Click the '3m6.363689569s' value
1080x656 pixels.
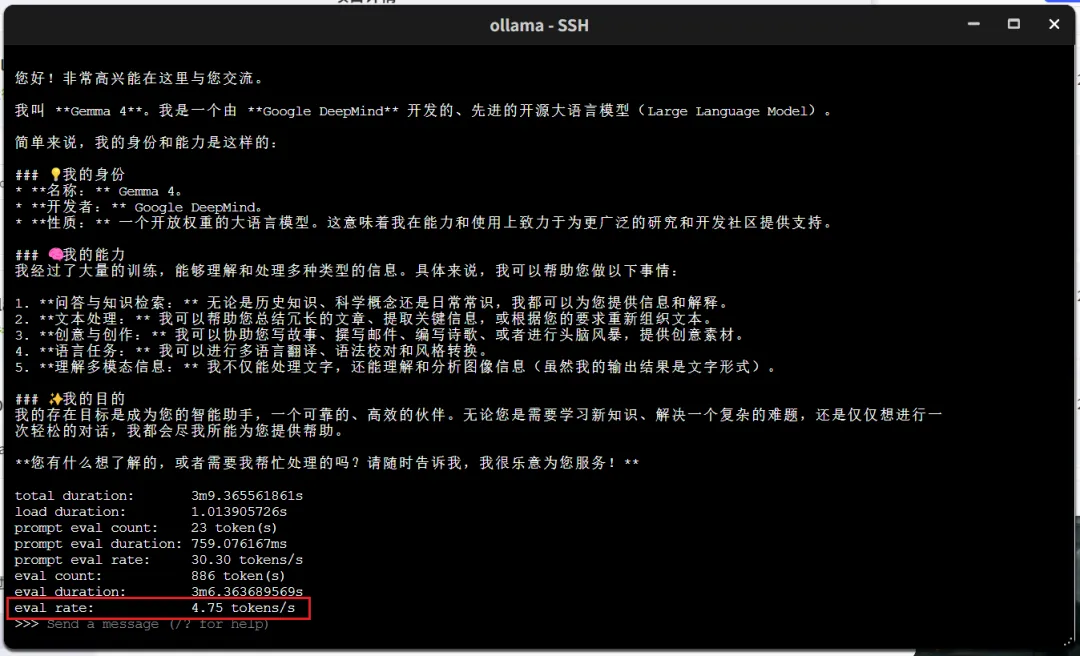click(x=247, y=592)
